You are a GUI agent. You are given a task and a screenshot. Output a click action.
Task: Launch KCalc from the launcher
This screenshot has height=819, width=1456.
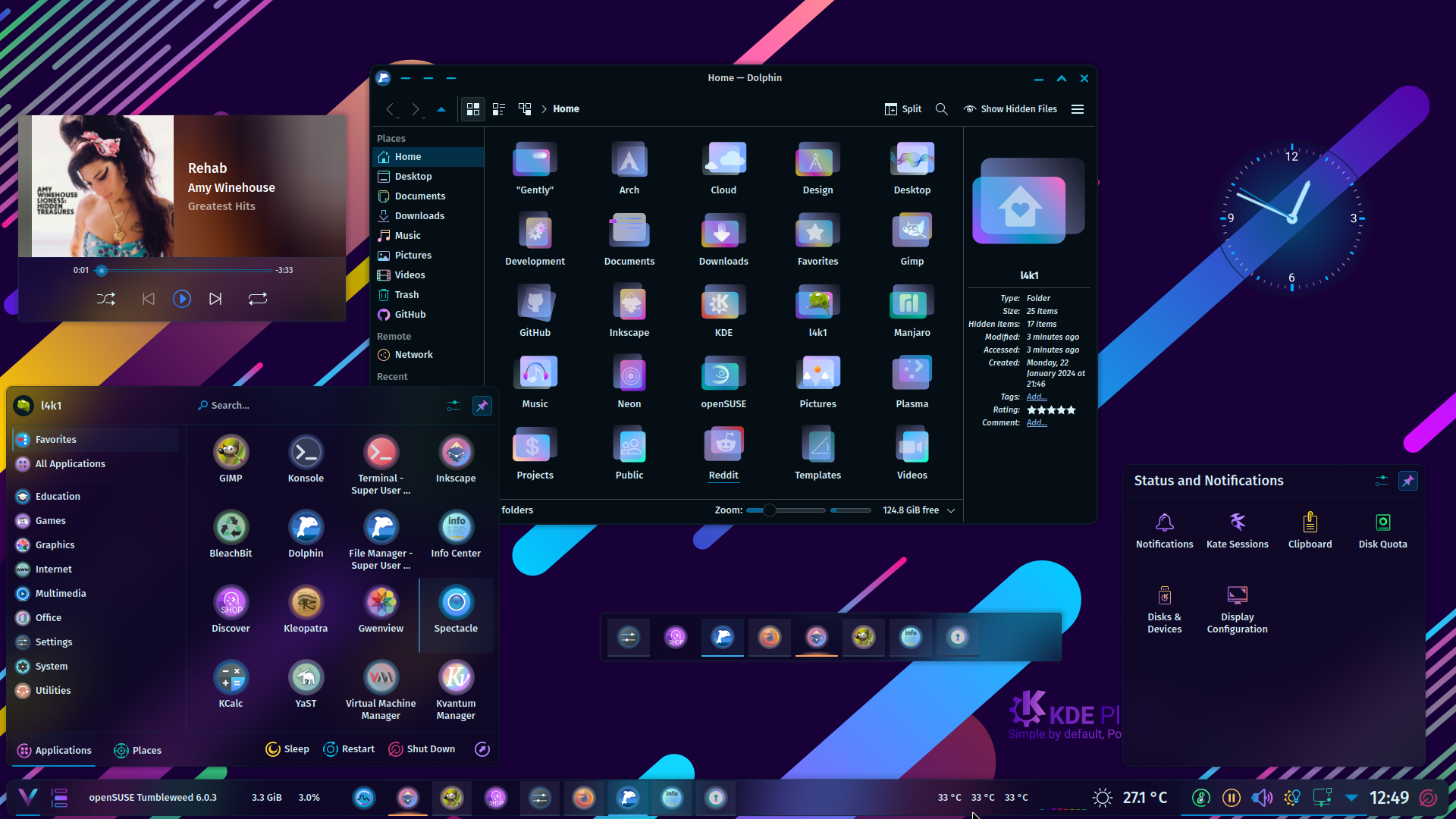[x=231, y=685]
